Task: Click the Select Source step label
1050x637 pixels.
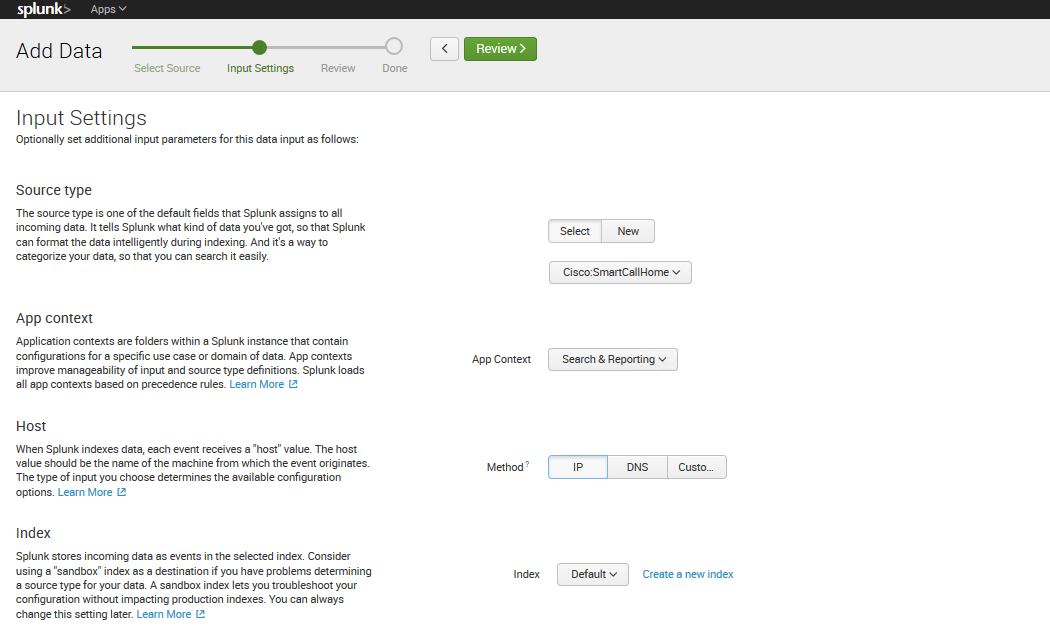Action: pyautogui.click(x=167, y=68)
